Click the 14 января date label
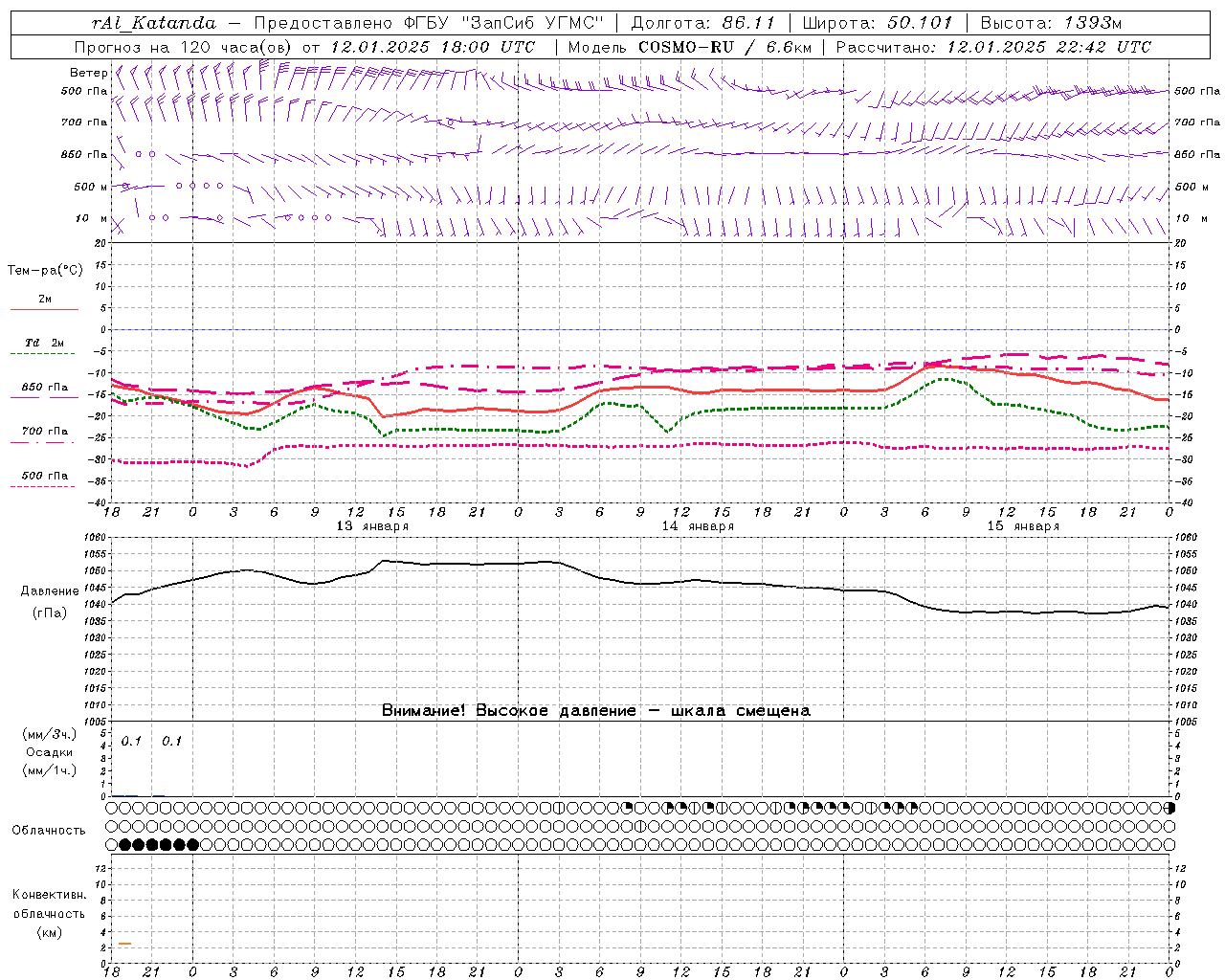Image resolution: width=1225 pixels, height=980 pixels. pyautogui.click(x=698, y=526)
